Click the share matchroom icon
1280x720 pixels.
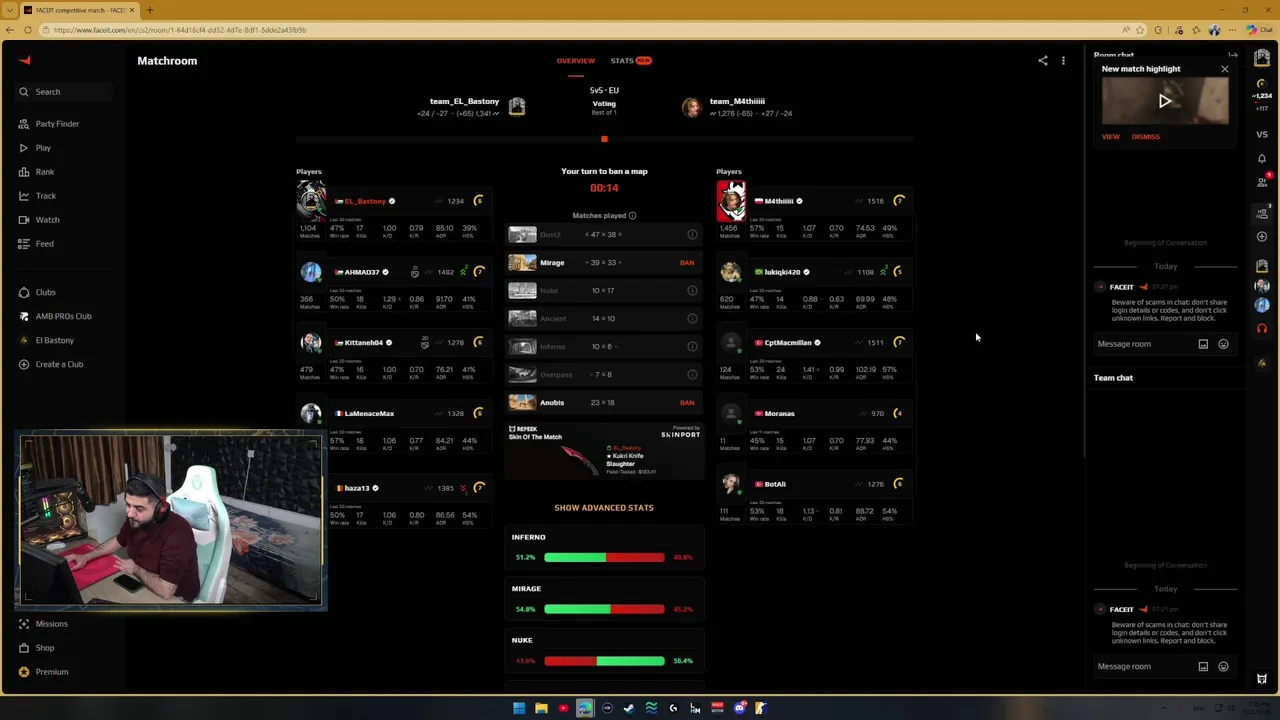1043,61
